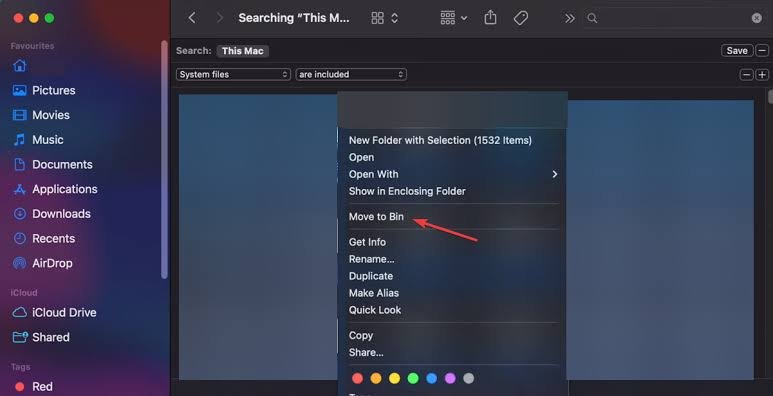The image size is (773, 396).
Task: Click the sidebar scrollbar
Action: 165,159
